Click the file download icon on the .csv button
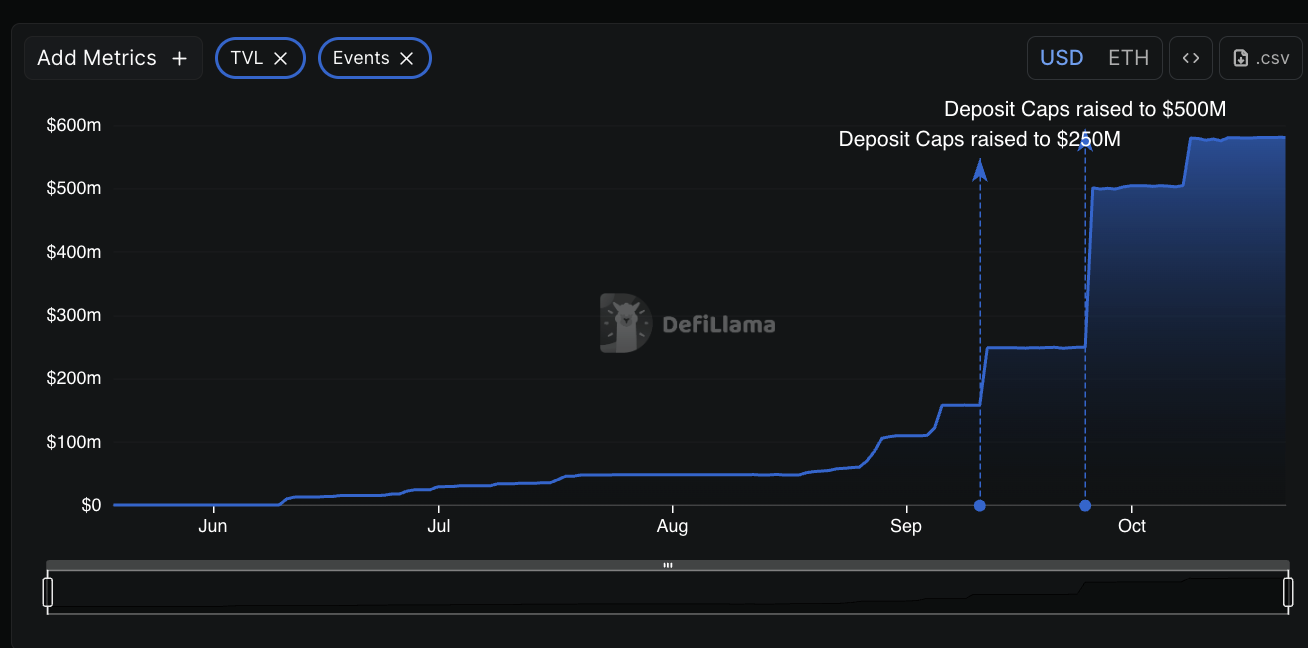Viewport: 1308px width, 648px height. coord(1241,59)
